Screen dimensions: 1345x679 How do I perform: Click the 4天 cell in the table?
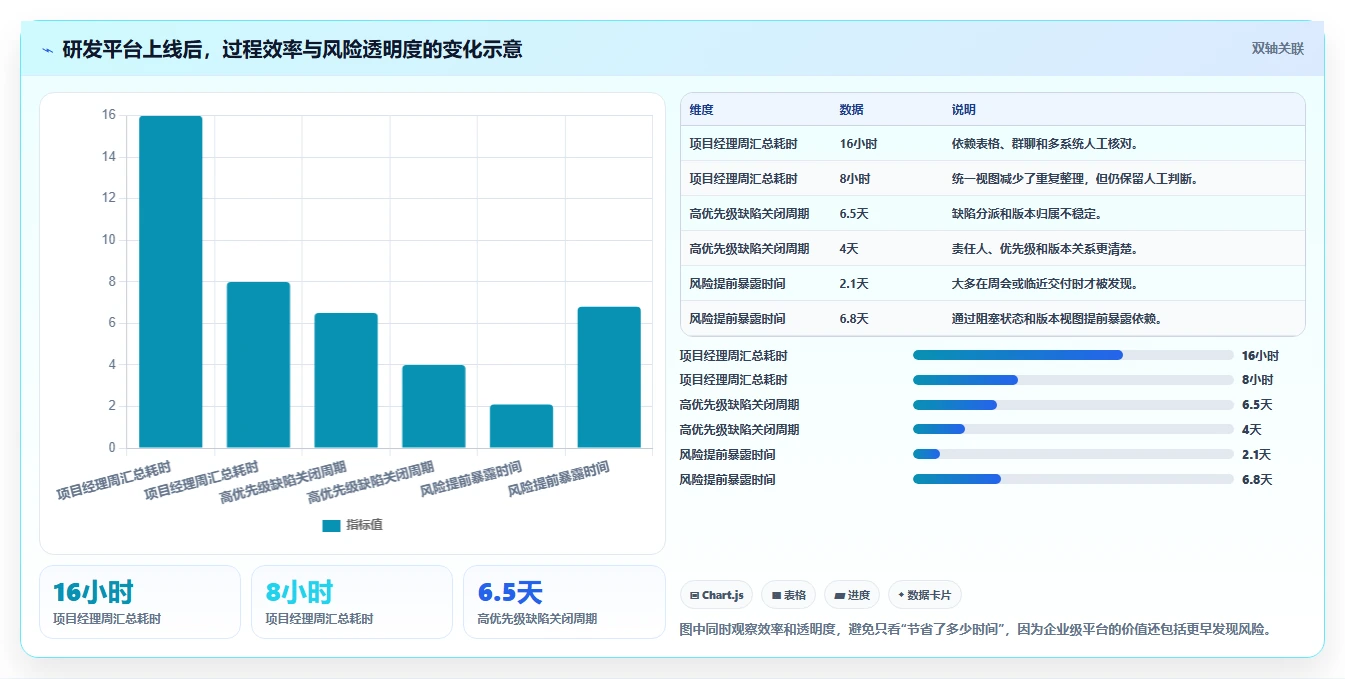coord(850,249)
